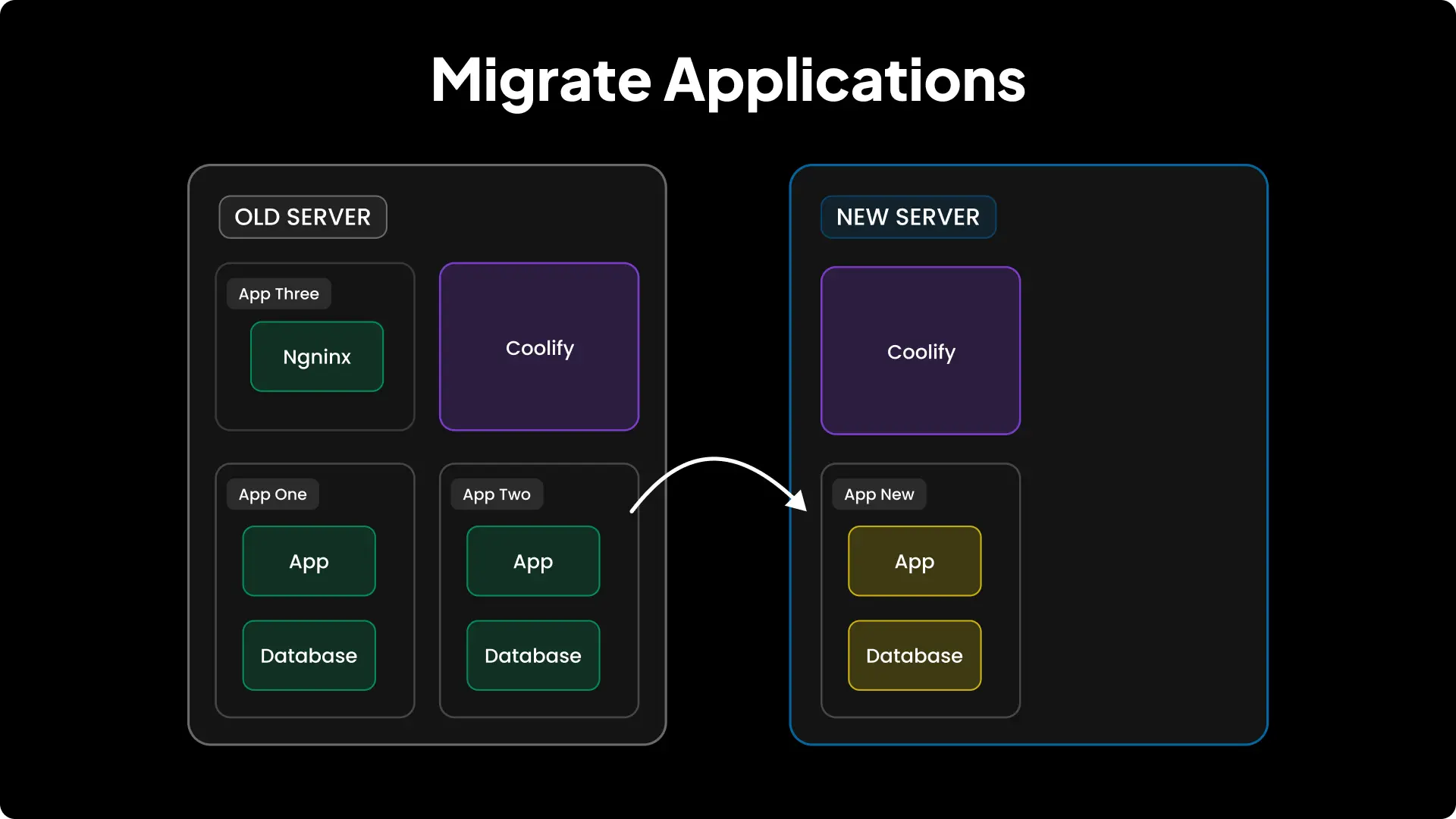1456x819 pixels.
Task: Select the NEW SERVER label
Action: [908, 217]
